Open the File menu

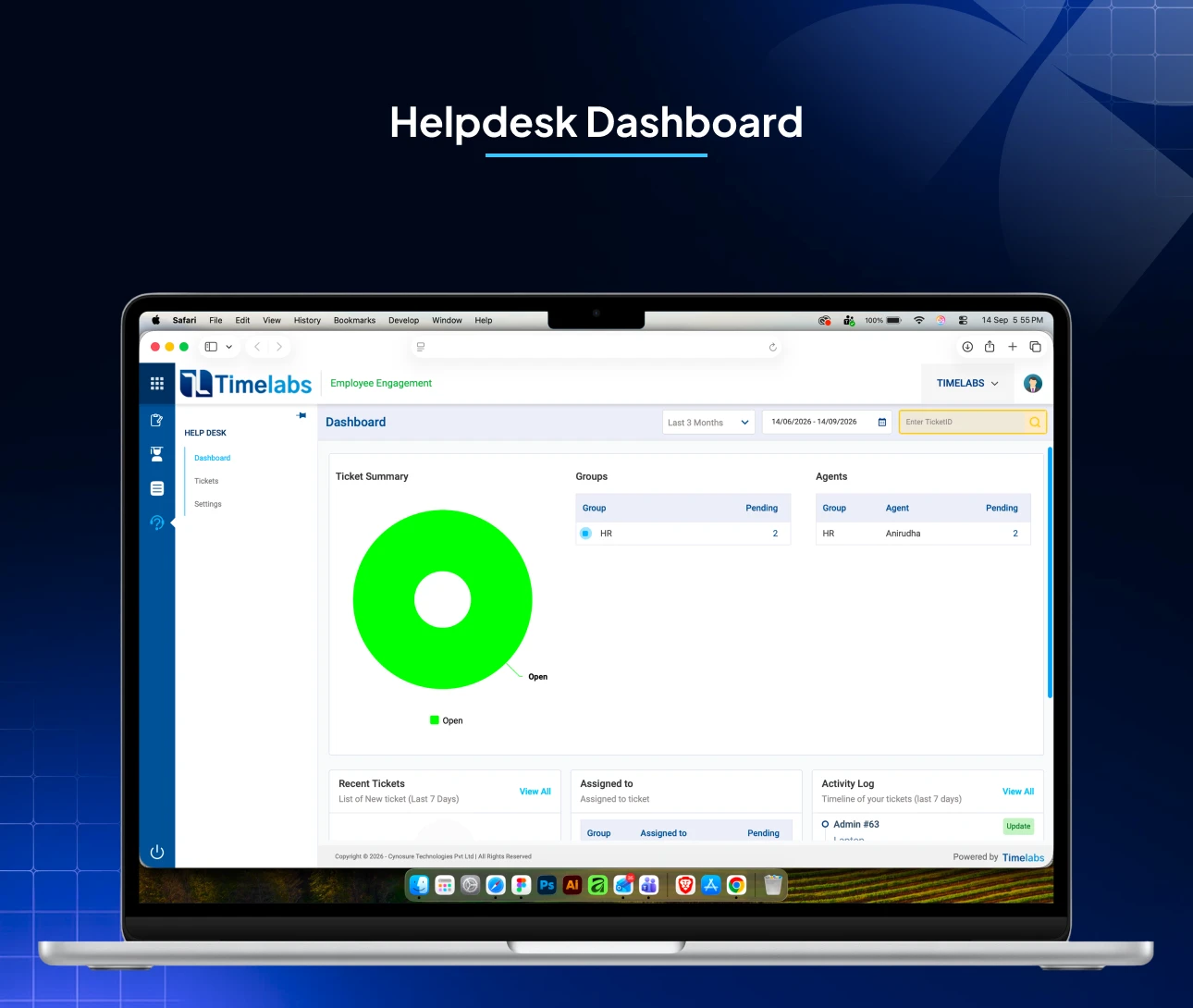pos(215,320)
